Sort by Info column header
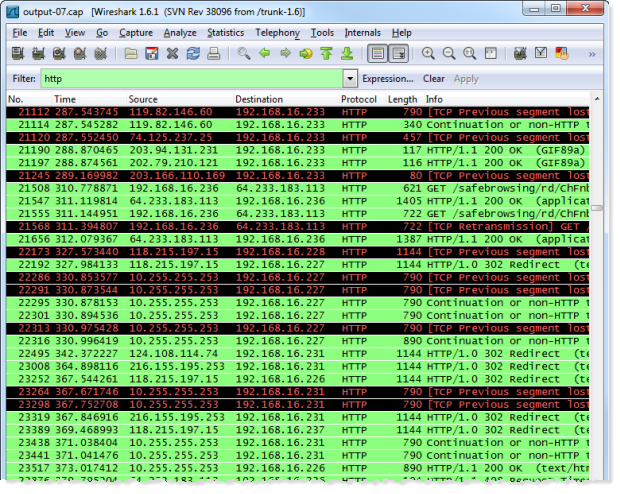The height and width of the screenshot is (494, 620). pyautogui.click(x=506, y=99)
